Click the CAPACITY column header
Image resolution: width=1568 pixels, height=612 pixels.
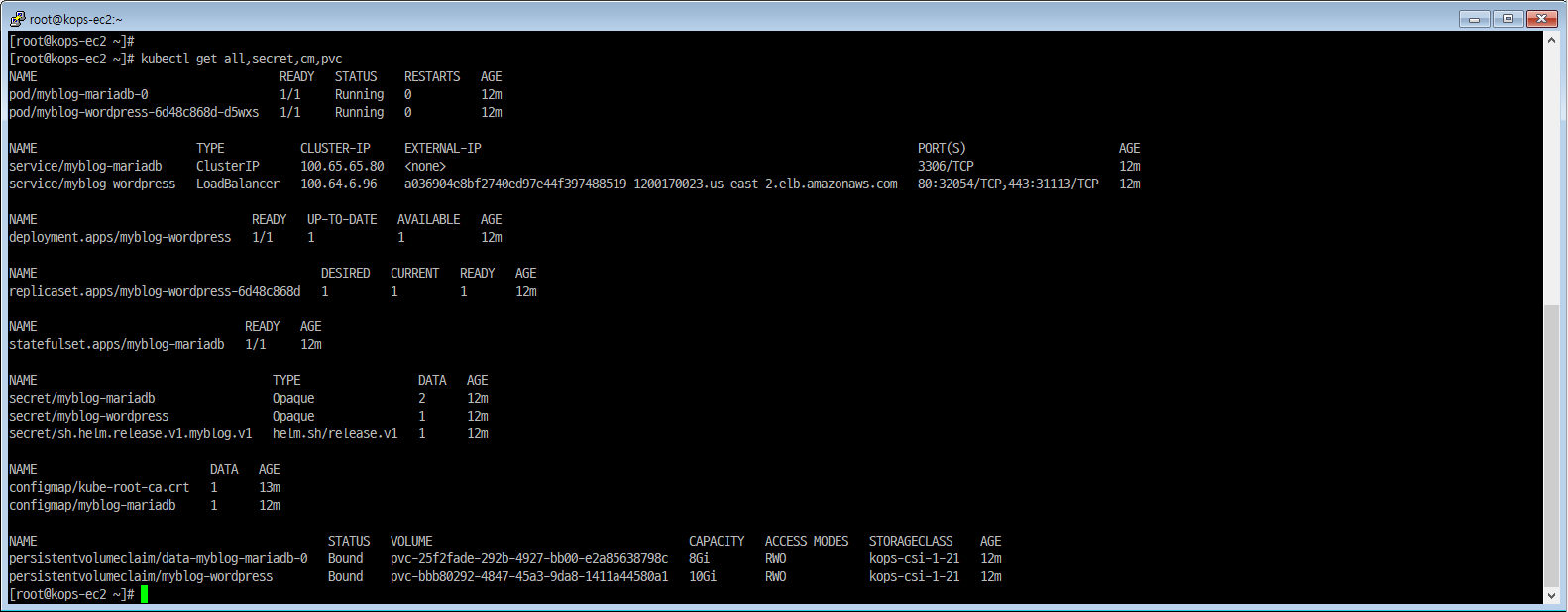click(x=717, y=541)
